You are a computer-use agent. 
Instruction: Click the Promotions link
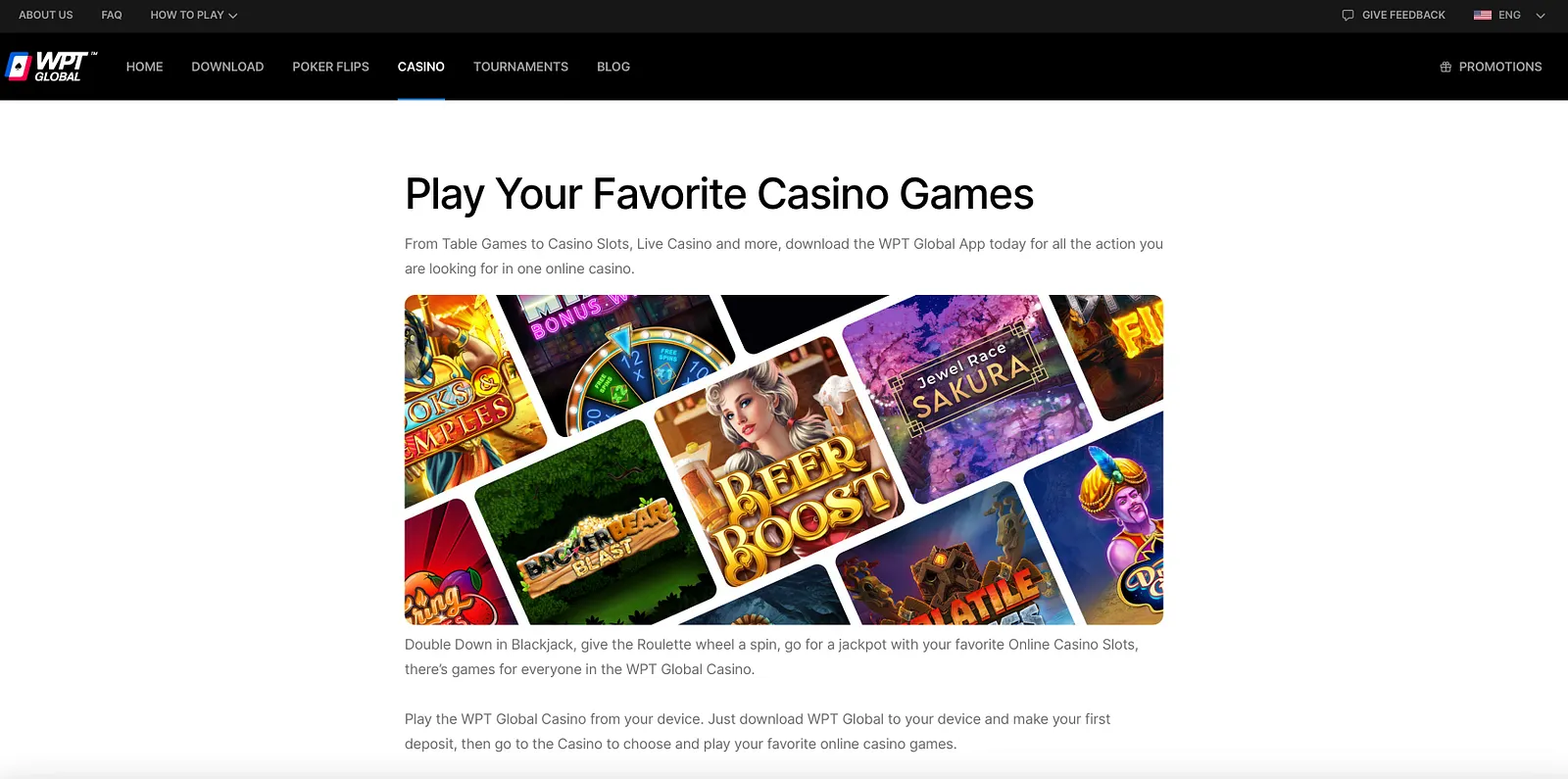pos(1500,67)
